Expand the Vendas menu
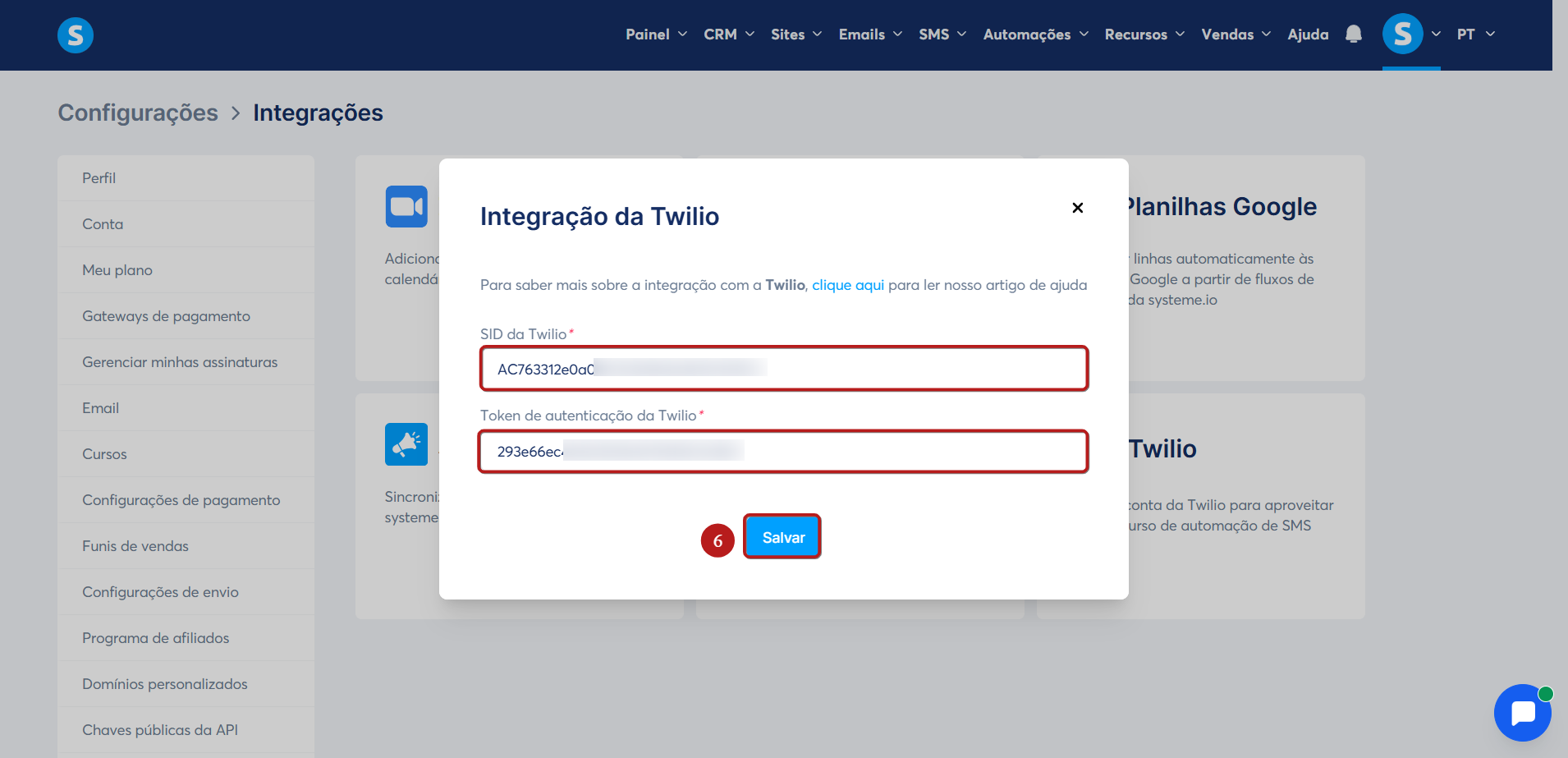Screen dimensions: 1568x758 click(x=1236, y=34)
